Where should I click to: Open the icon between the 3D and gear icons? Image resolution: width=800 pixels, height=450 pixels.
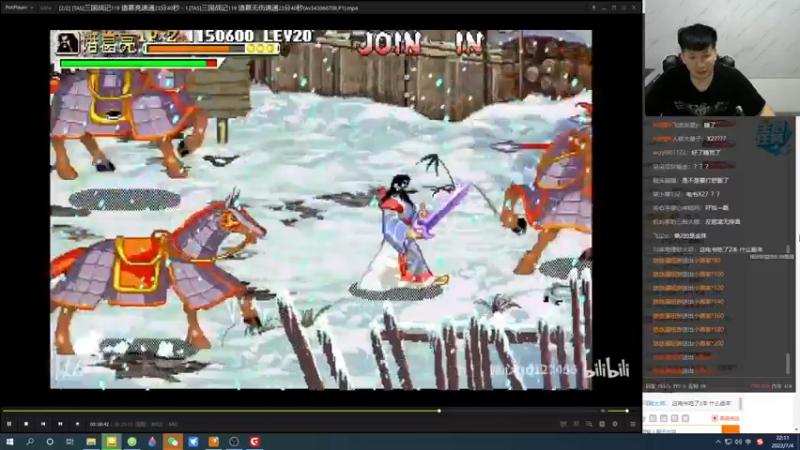click(589, 424)
